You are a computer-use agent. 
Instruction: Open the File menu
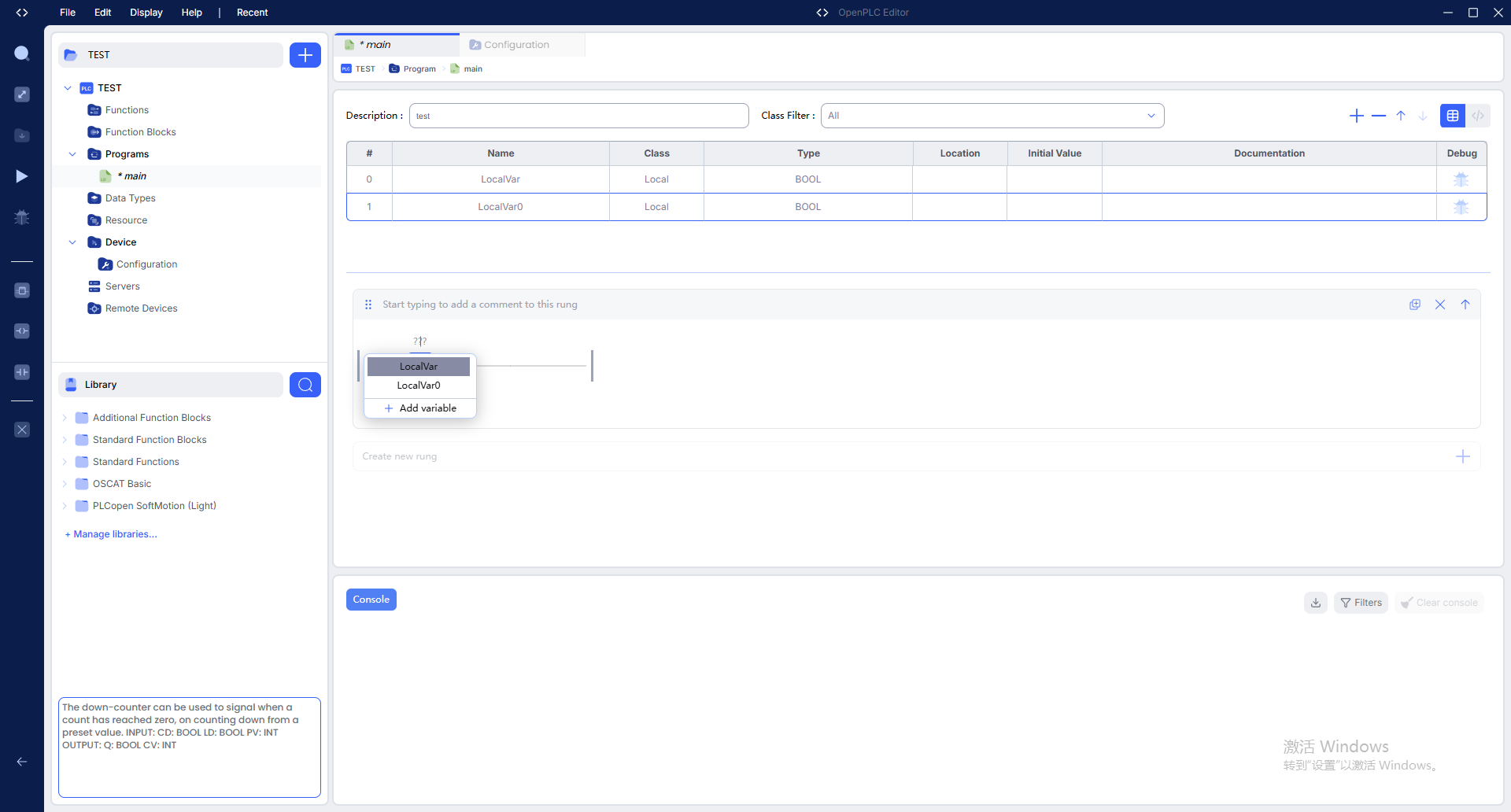pyautogui.click(x=68, y=13)
